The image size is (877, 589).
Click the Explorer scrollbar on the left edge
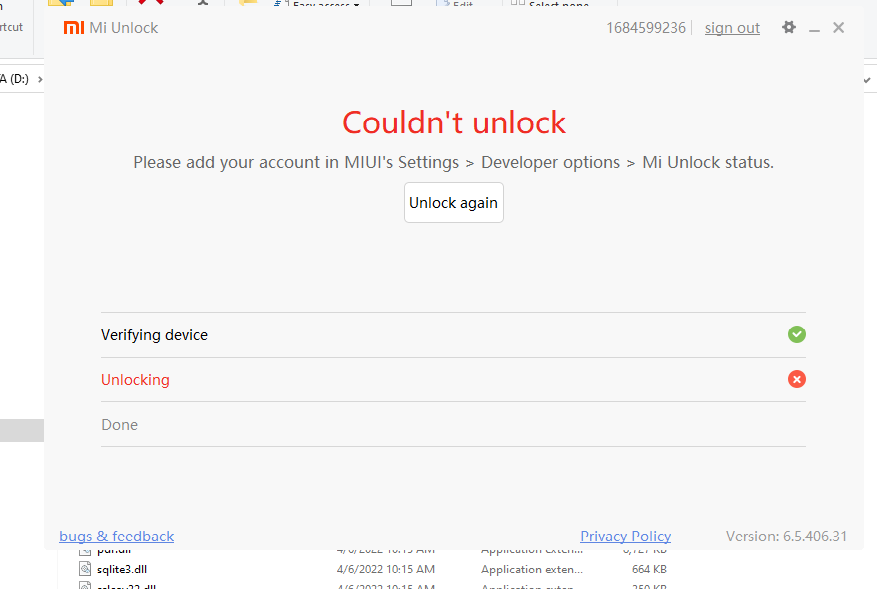(21, 430)
